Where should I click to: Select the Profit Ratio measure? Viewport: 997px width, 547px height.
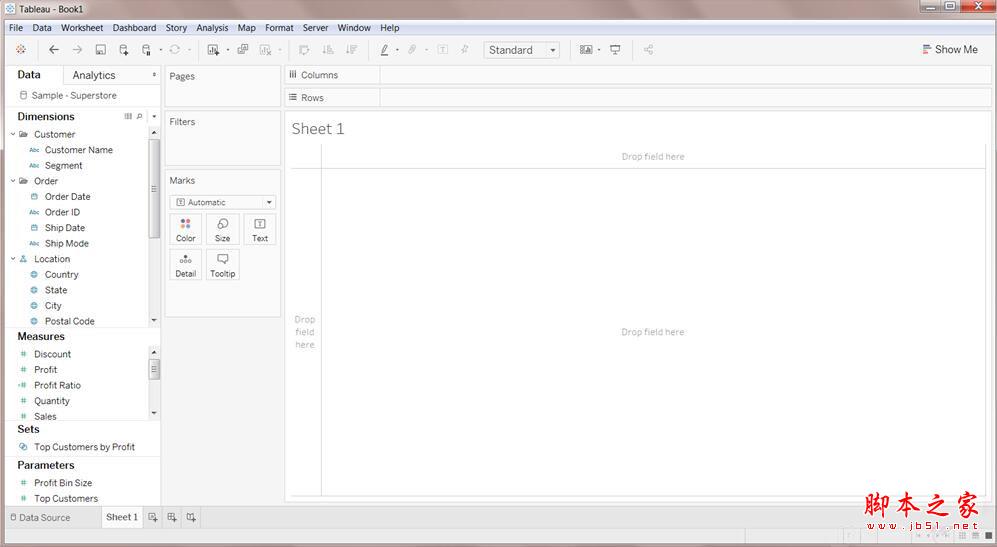(57, 385)
